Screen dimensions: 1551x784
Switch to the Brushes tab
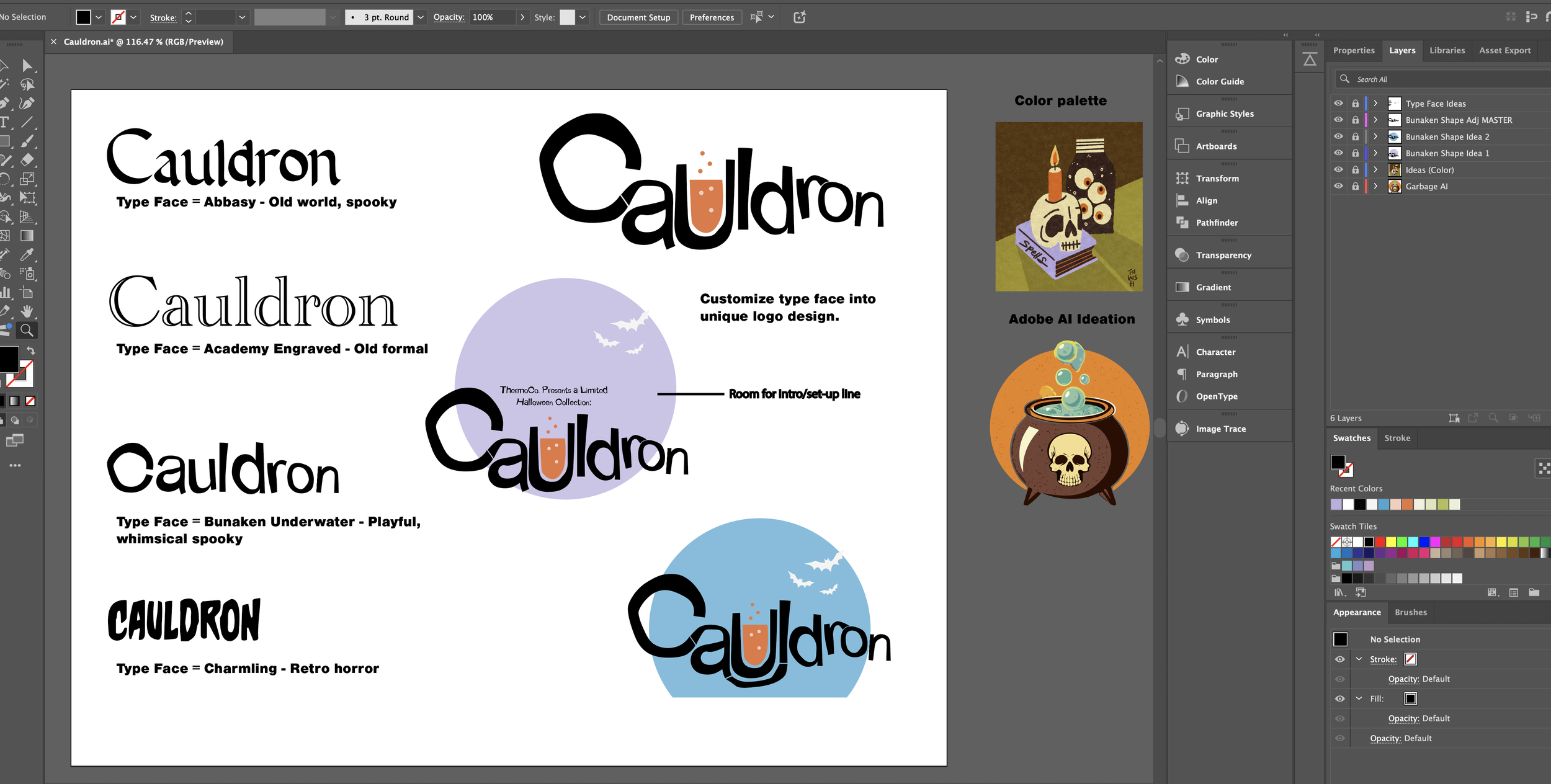click(1410, 612)
